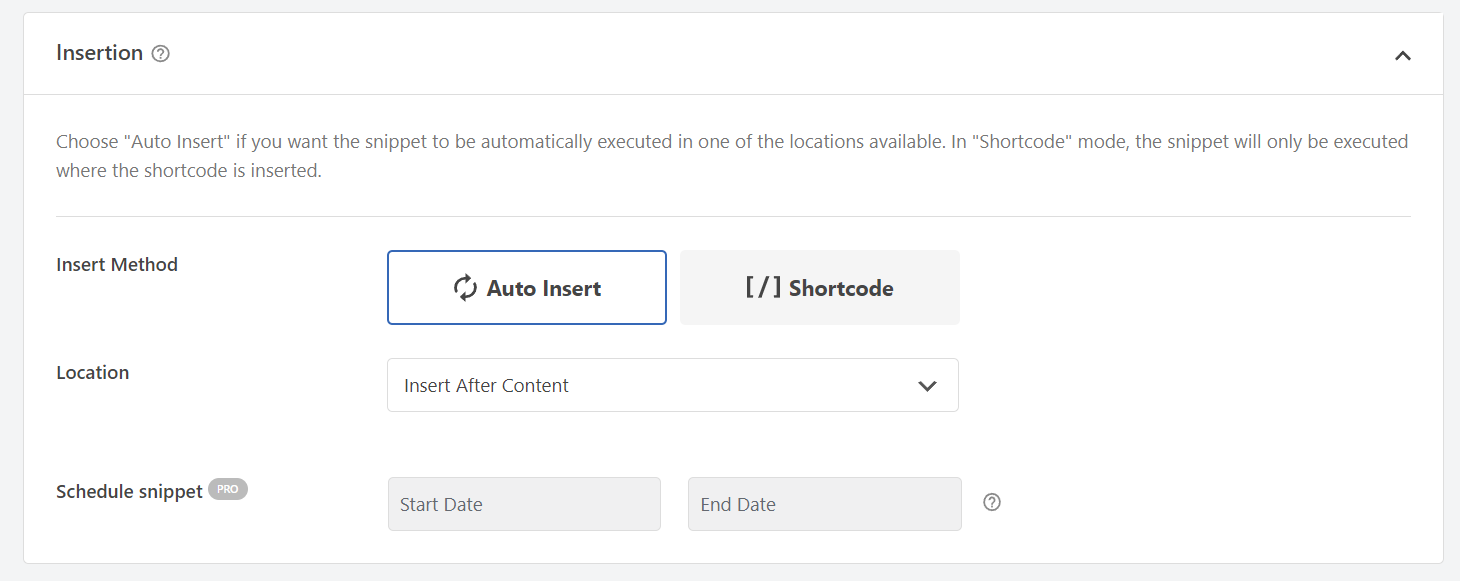Click the square brackets Shortcode icon

[763, 288]
